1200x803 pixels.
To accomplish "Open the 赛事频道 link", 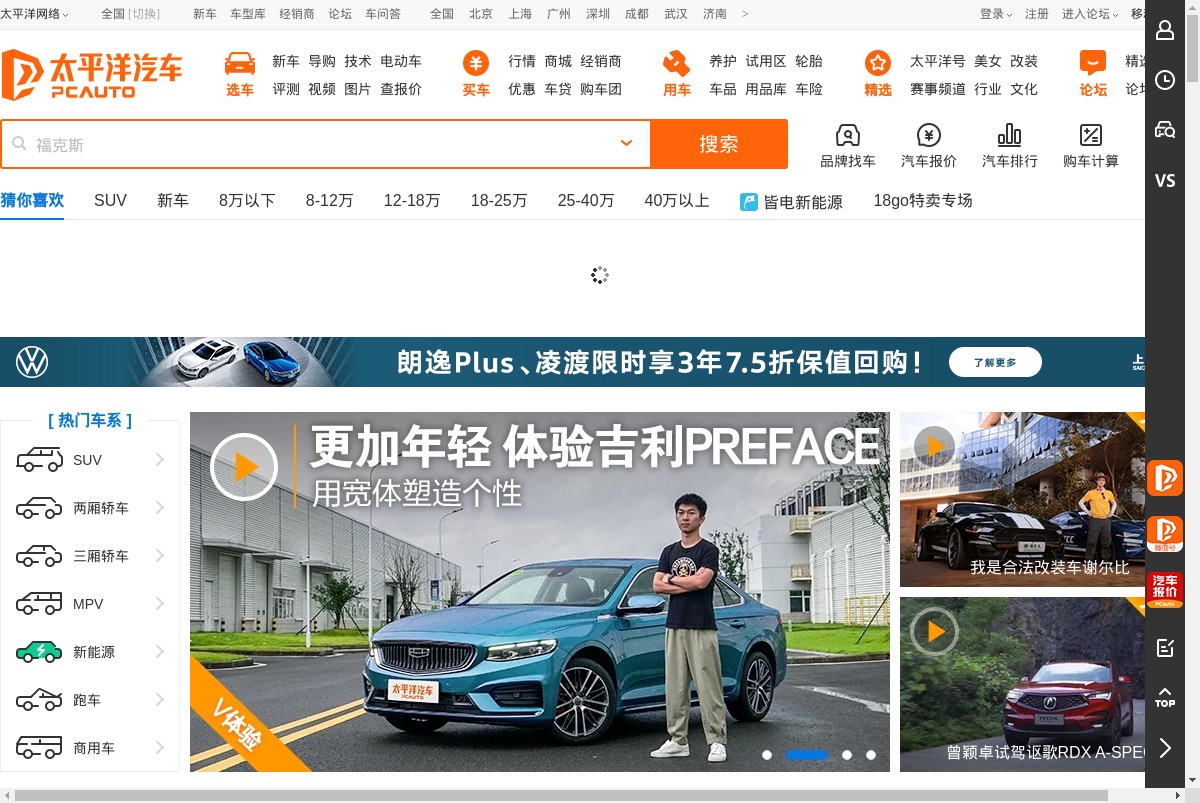I will coord(938,89).
